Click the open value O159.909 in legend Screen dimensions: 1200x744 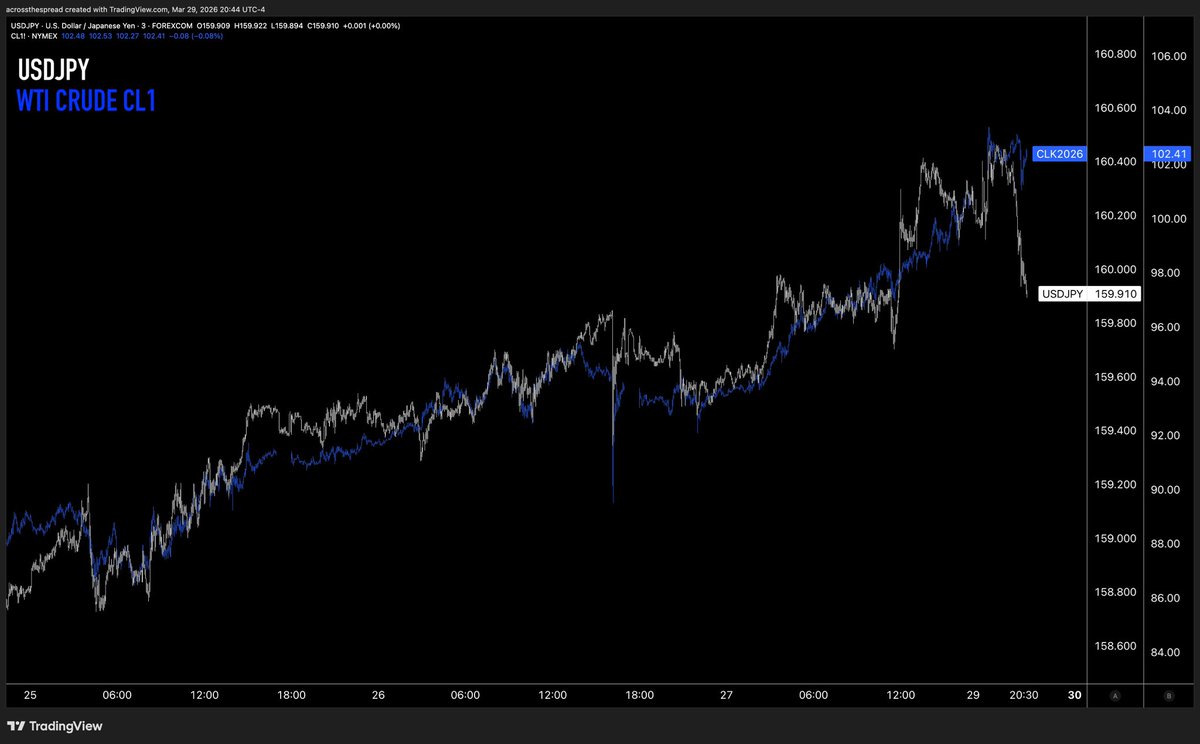point(213,25)
